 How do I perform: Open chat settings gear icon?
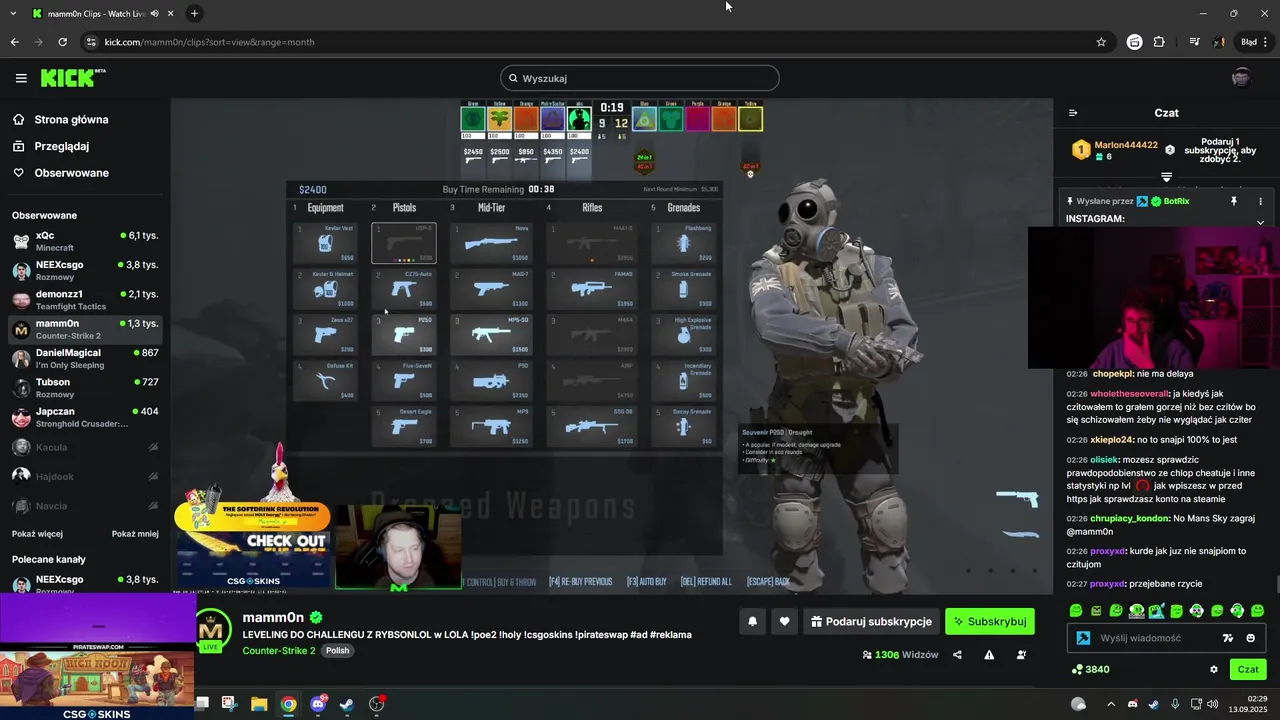1214,669
